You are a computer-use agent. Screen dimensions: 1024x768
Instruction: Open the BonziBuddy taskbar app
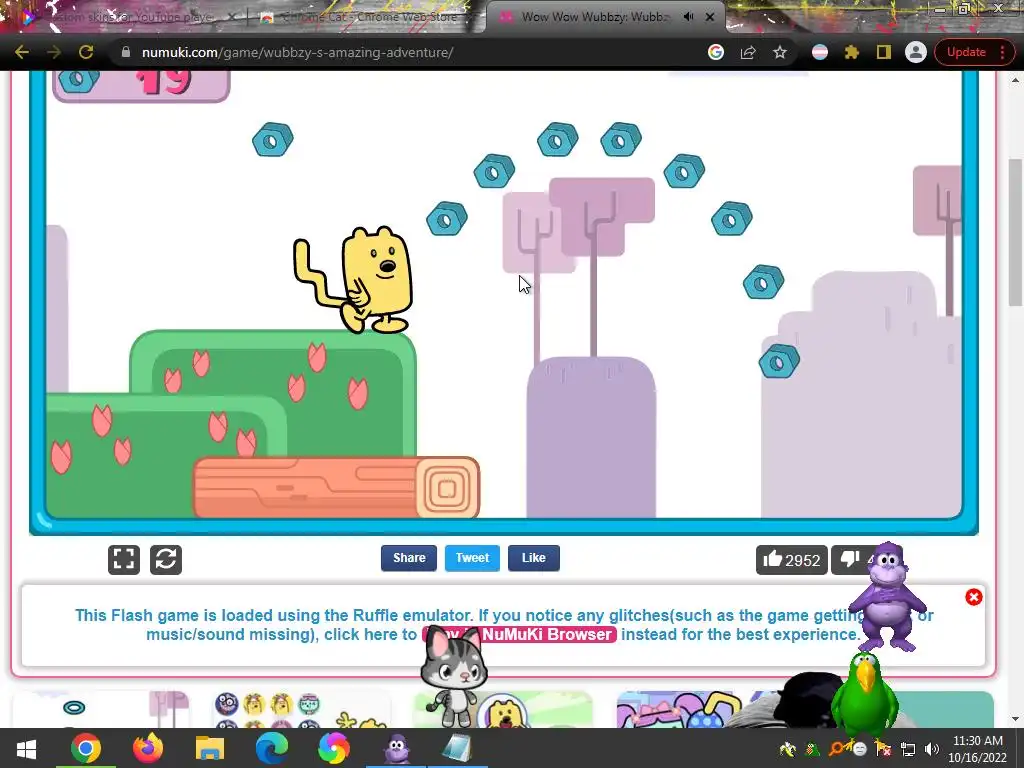pyautogui.click(x=396, y=748)
